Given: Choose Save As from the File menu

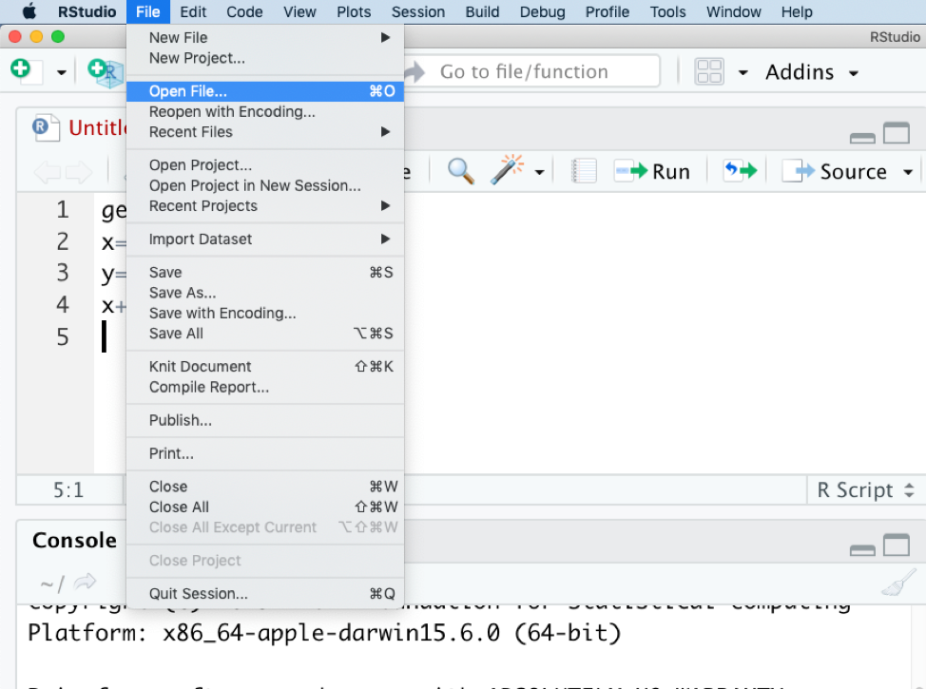Looking at the screenshot, I should 265,293.
